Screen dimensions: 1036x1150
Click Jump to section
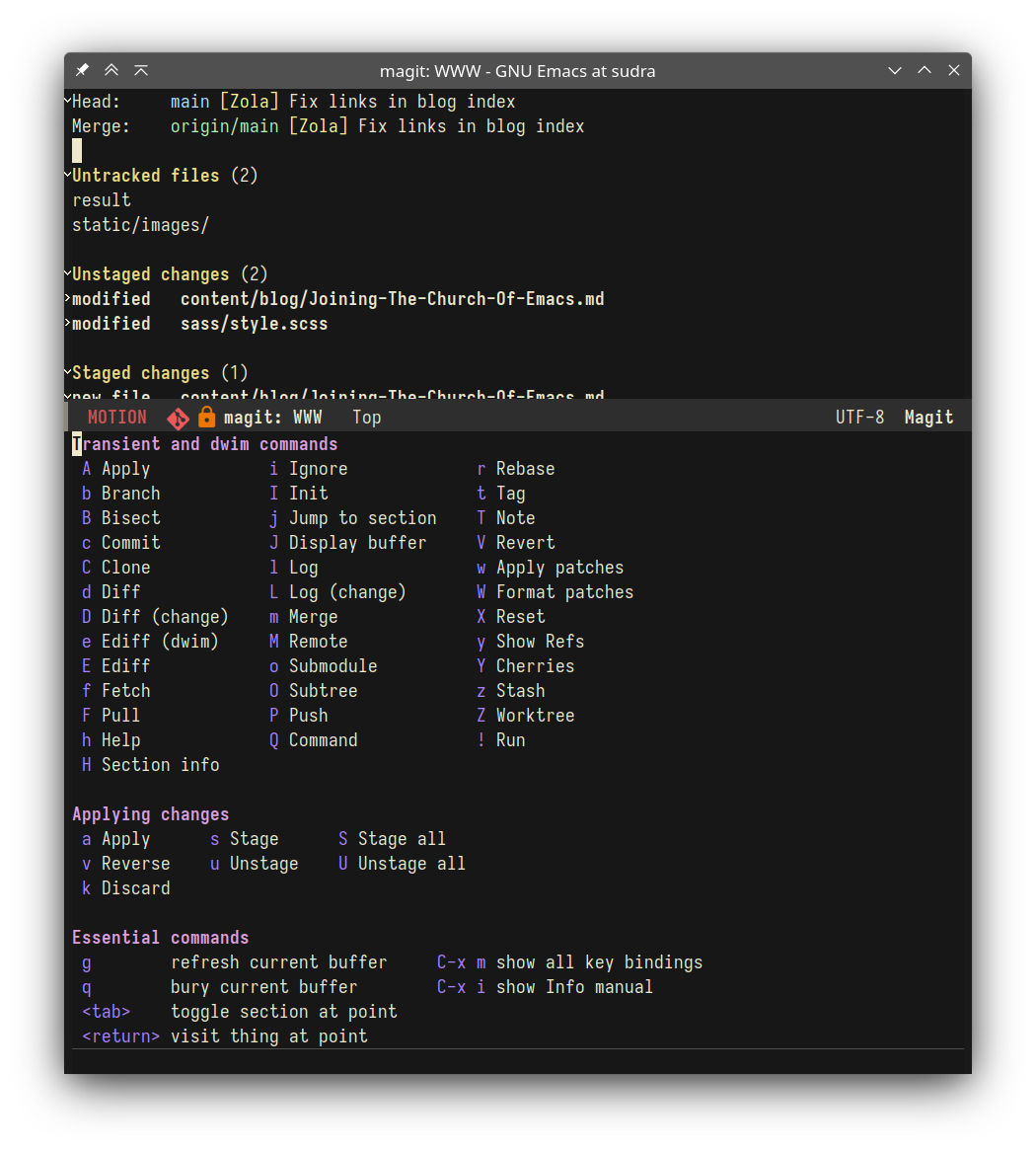click(362, 518)
